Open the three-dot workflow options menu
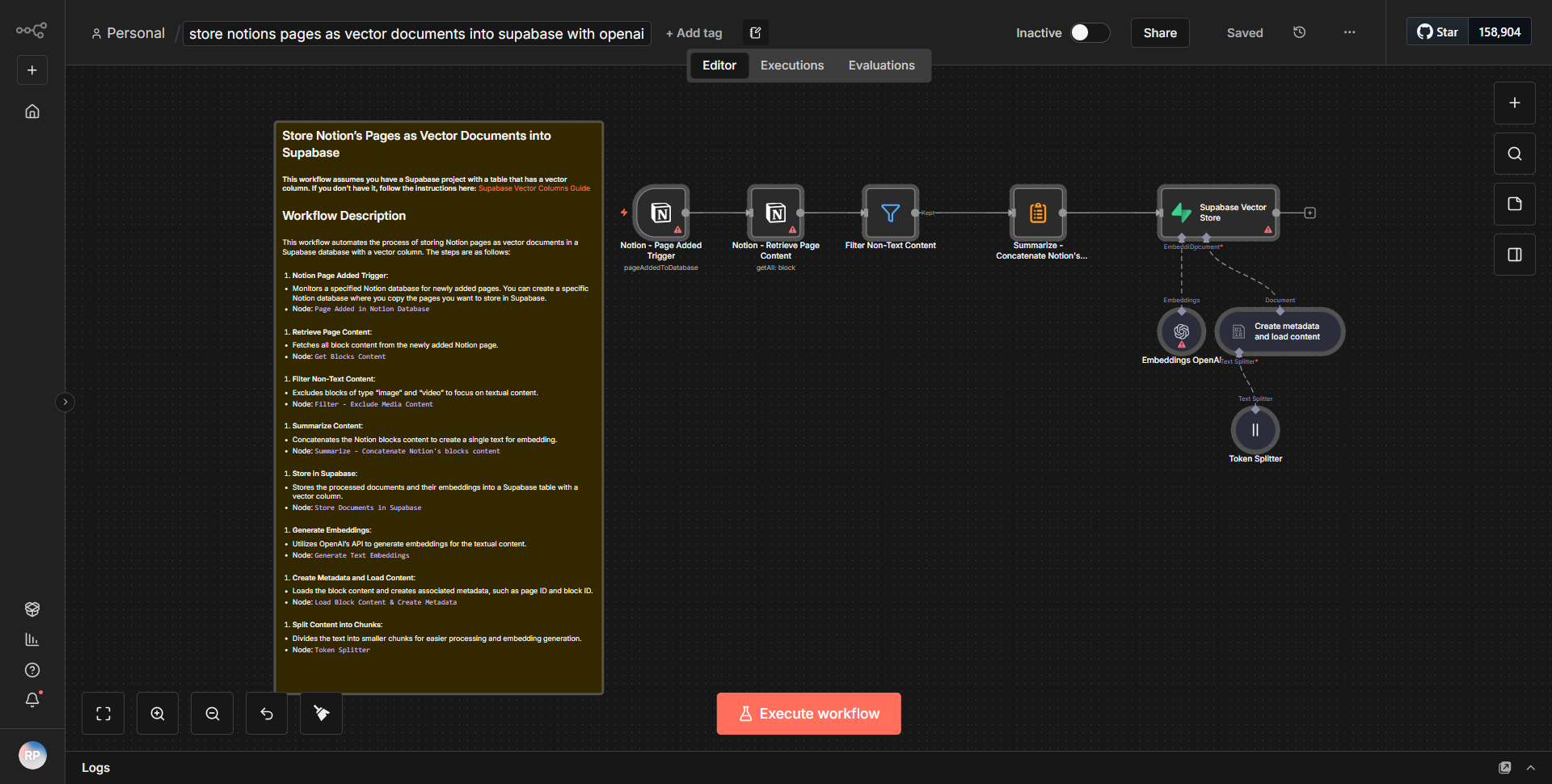 [x=1349, y=32]
